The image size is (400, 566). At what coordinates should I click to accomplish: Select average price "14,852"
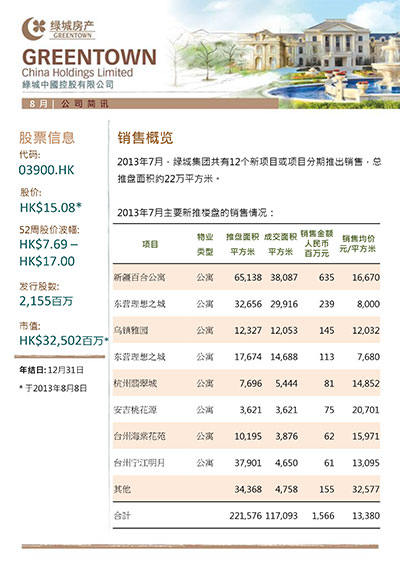[x=366, y=383]
